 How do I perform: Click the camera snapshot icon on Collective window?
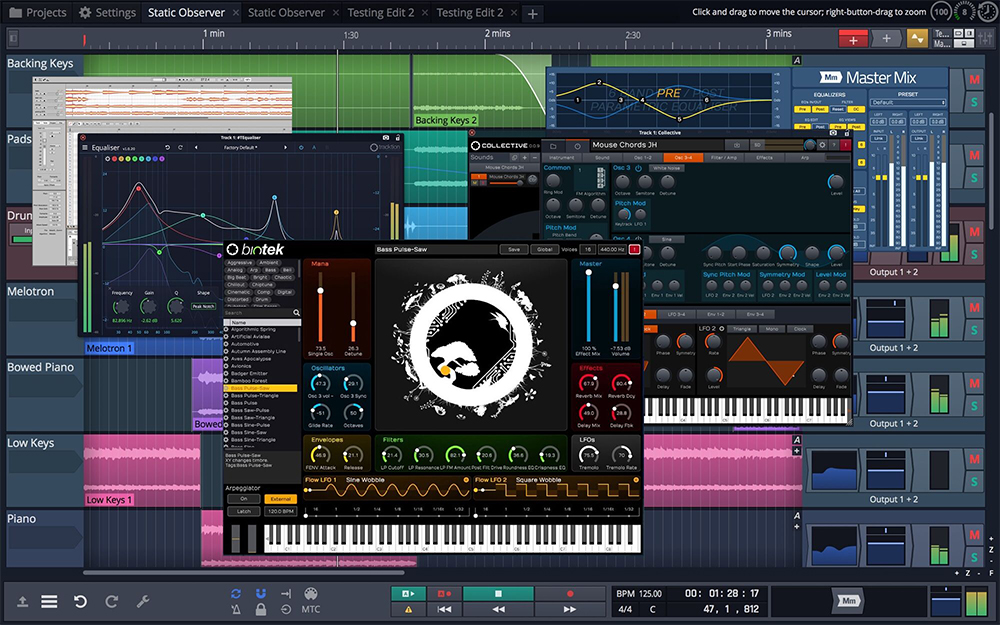click(833, 133)
